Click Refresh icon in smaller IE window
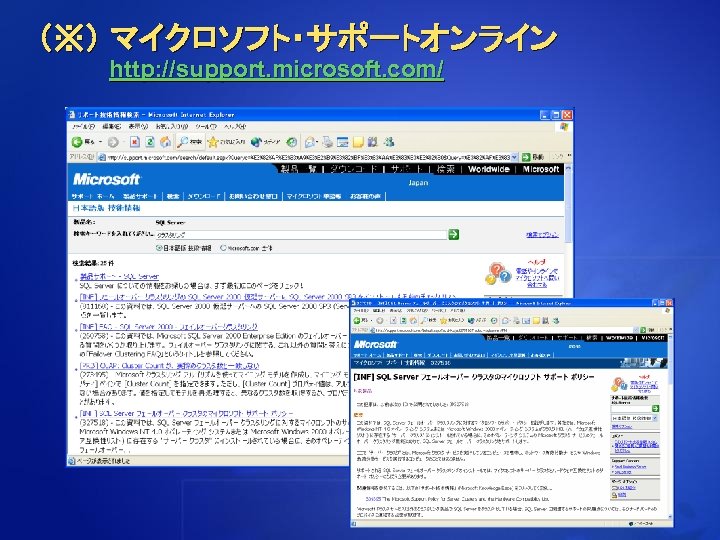720x540 pixels. (x=403, y=321)
